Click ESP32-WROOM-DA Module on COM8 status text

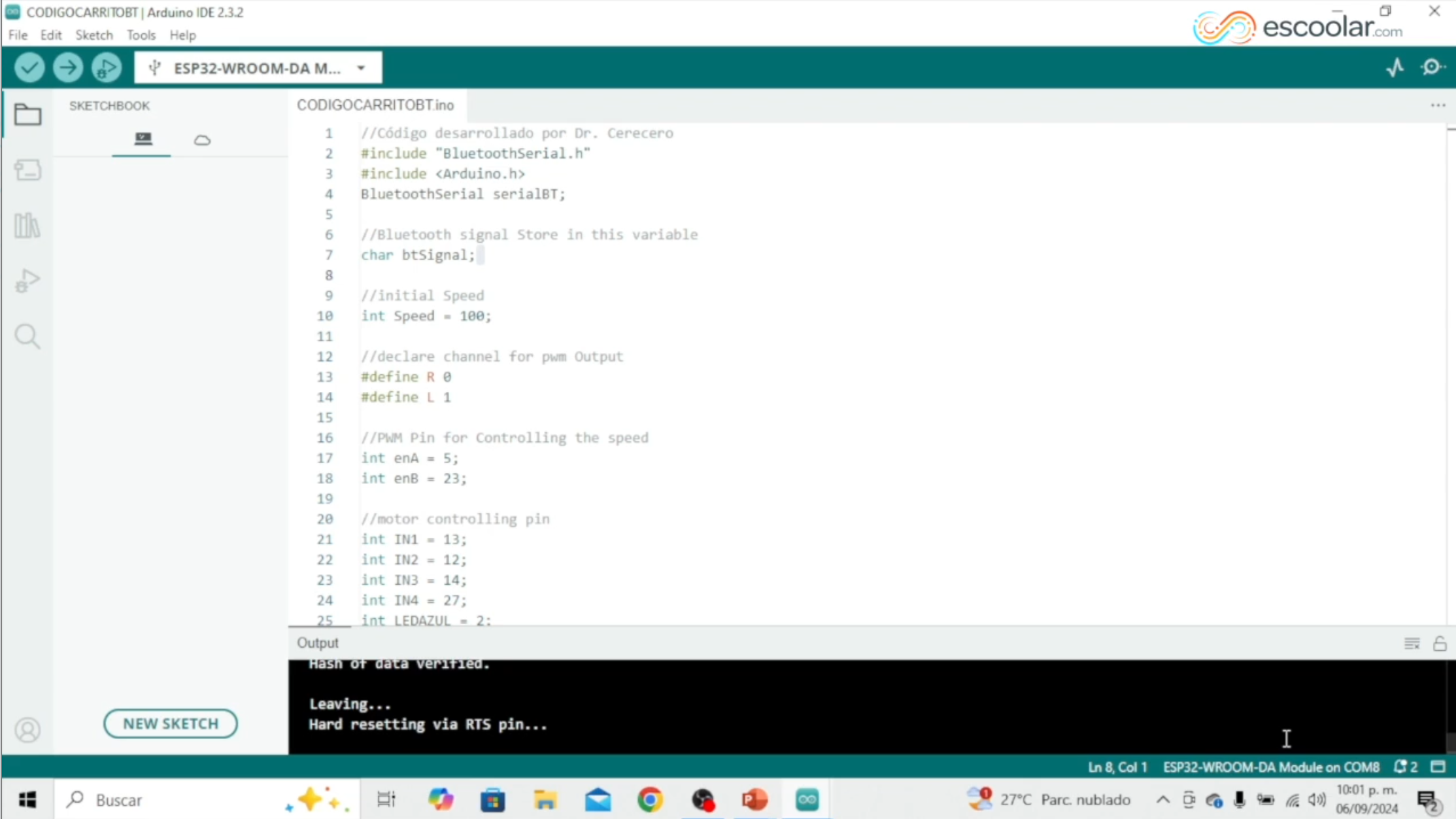point(1270,767)
